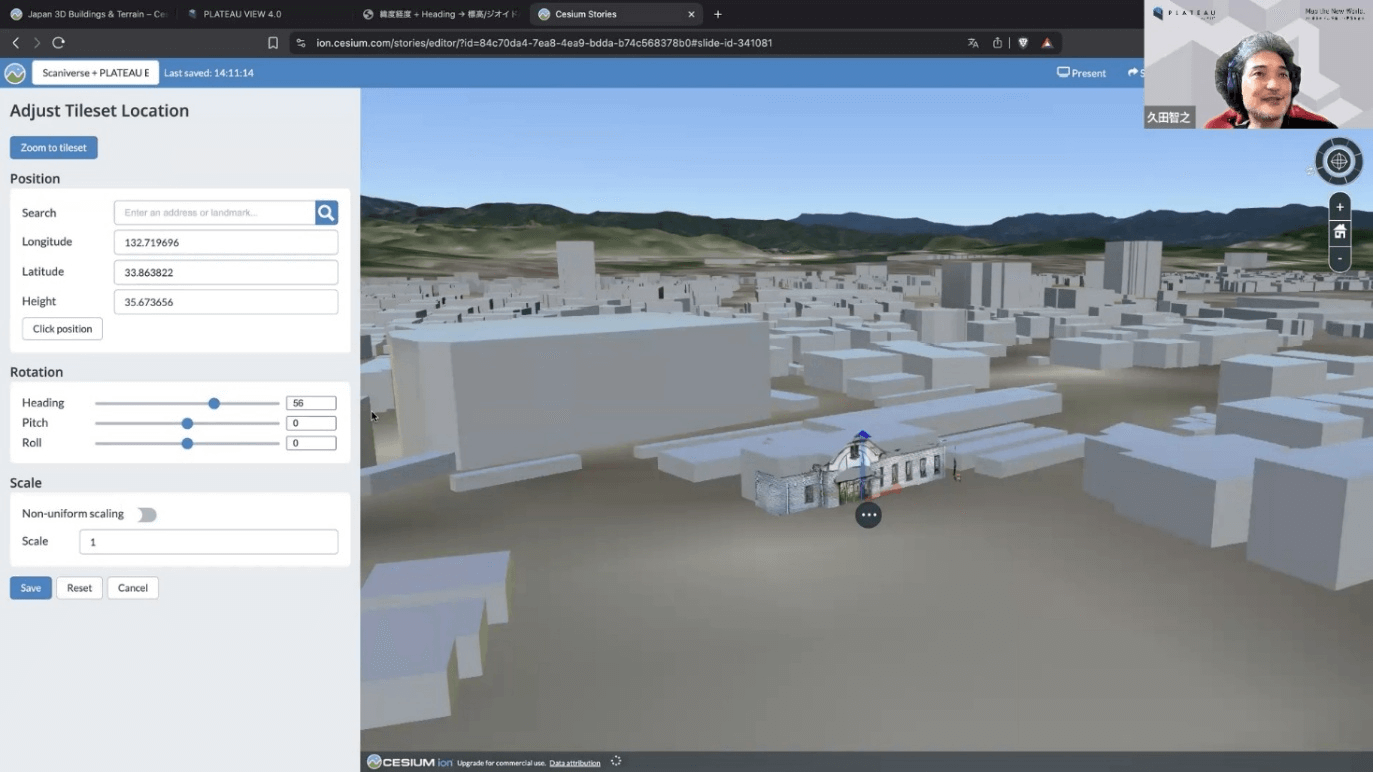Screen dimensions: 1373x772
Task: Switch to the PLATEAU VIEW 4.0 tab
Action: pyautogui.click(x=241, y=14)
